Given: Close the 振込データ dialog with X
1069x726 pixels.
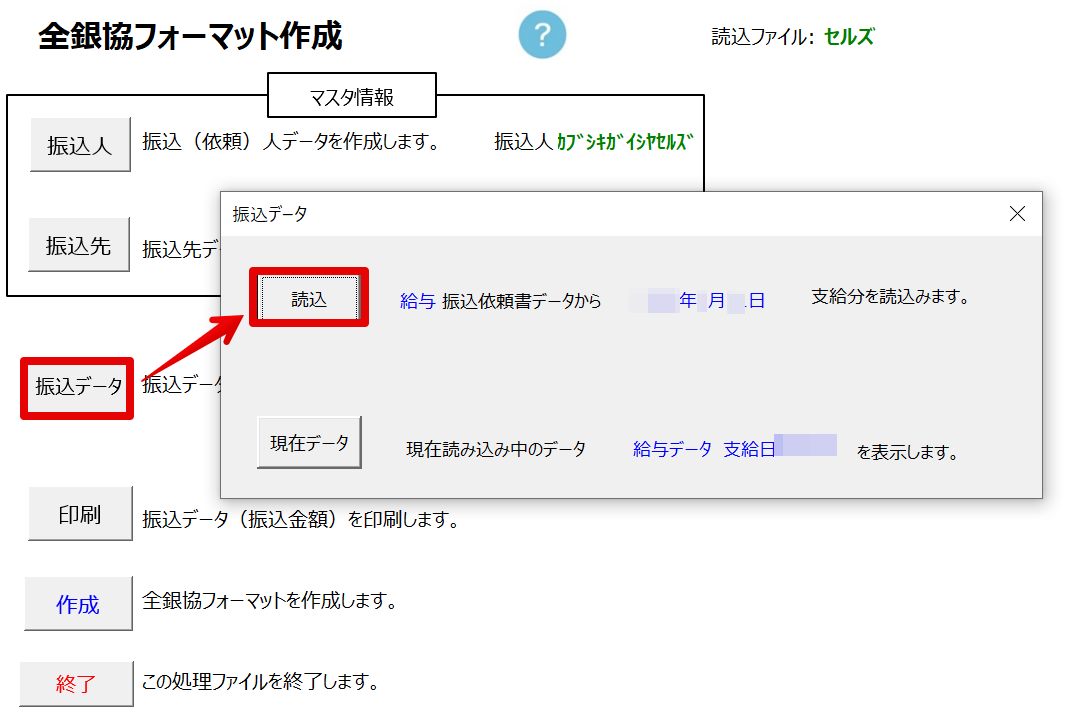Looking at the screenshot, I should tap(1017, 213).
